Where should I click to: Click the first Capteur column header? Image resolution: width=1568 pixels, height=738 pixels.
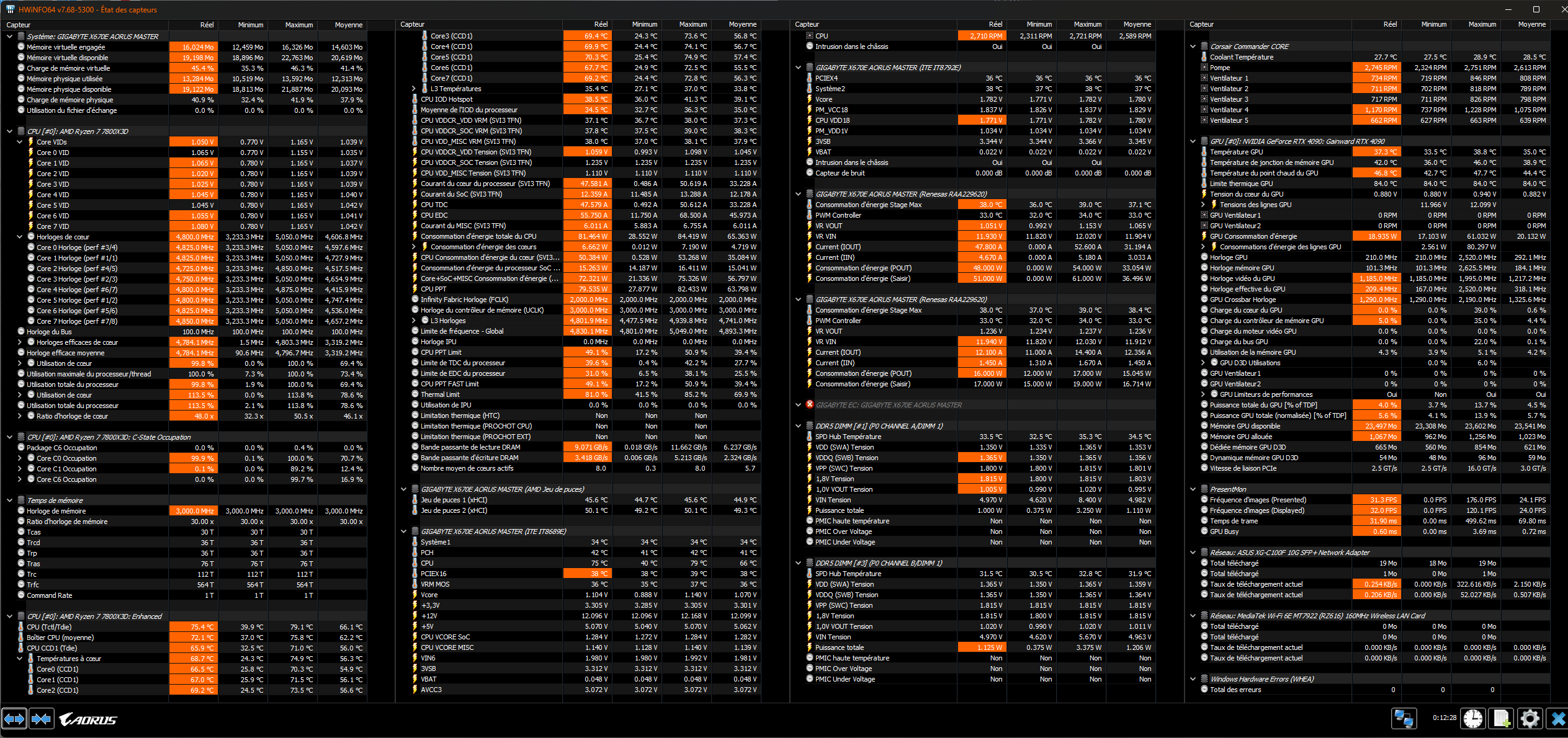click(19, 25)
